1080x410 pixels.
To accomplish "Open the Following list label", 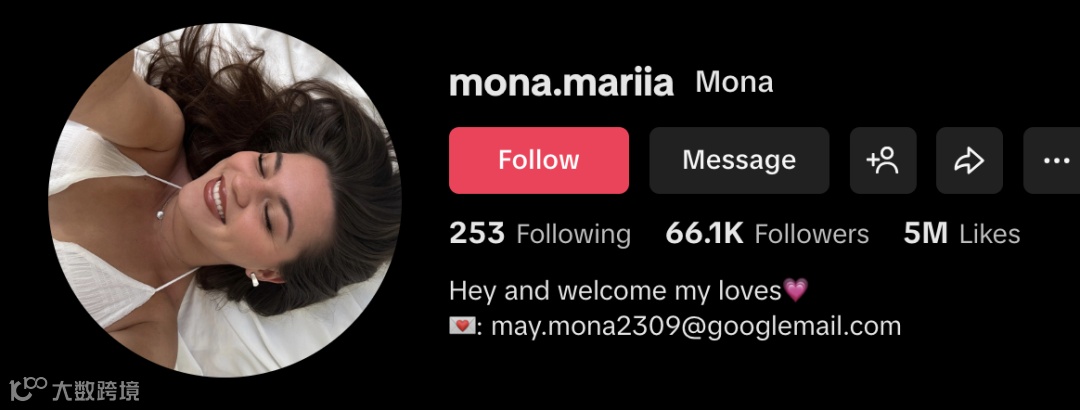I will pyautogui.click(x=573, y=234).
